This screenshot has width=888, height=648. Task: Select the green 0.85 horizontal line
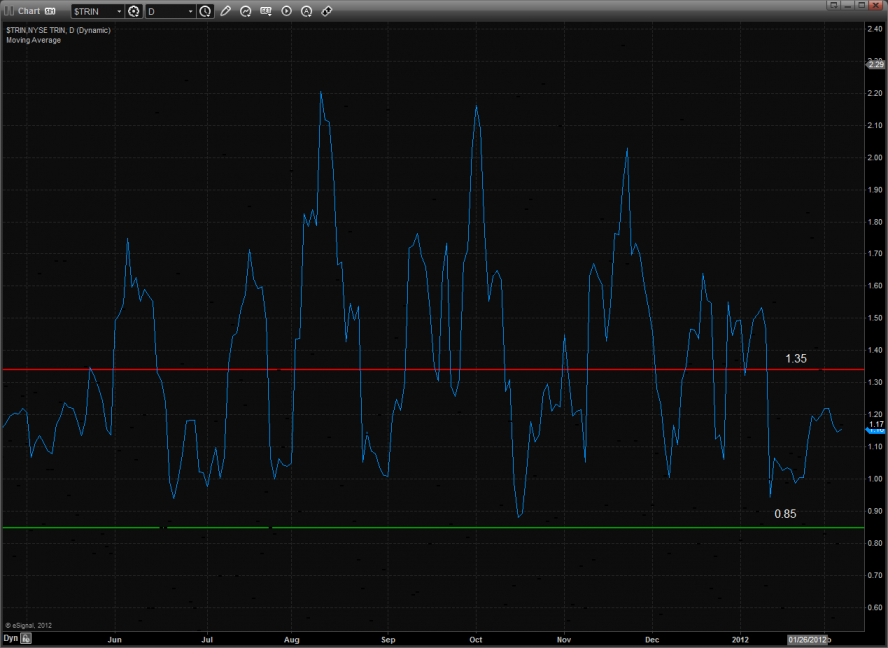433,527
